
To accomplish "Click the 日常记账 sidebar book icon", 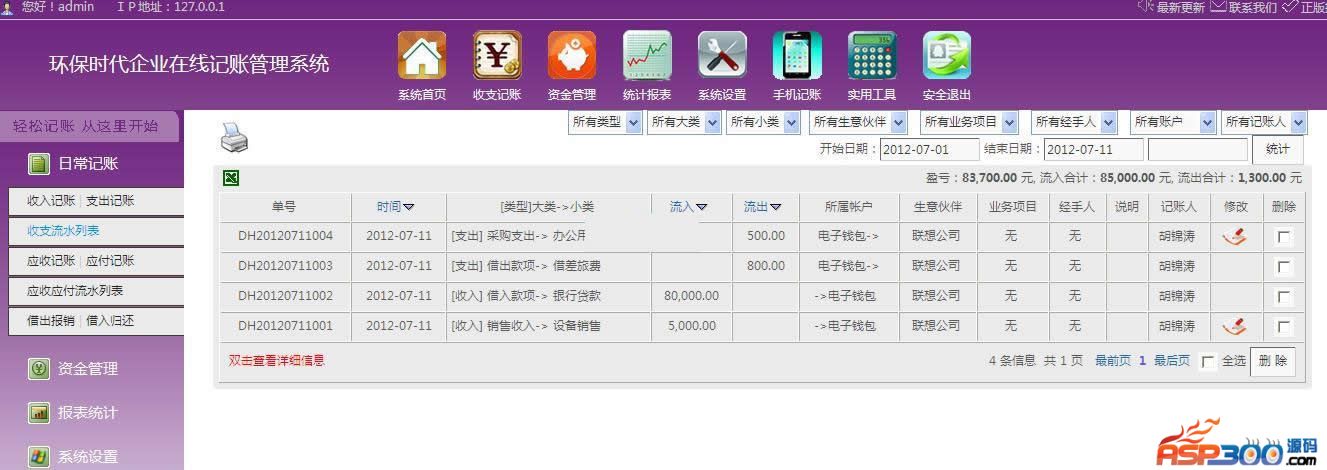I will tap(38, 164).
